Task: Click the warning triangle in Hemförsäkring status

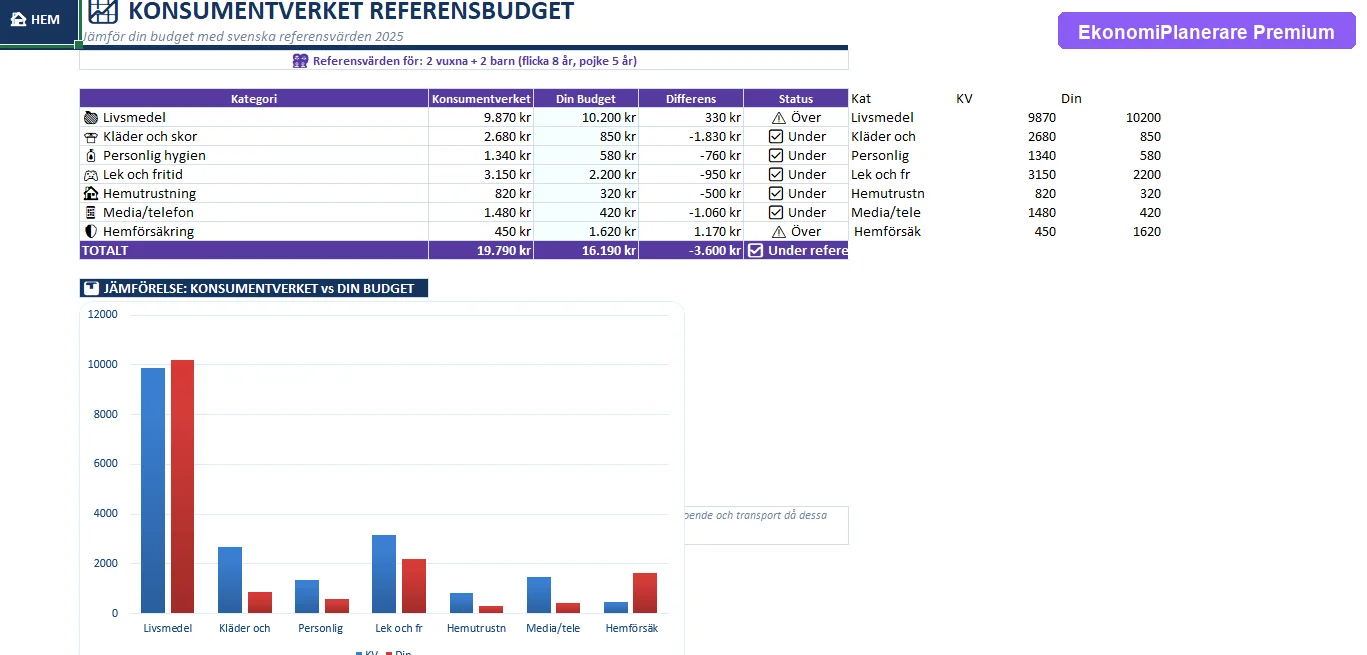Action: pyautogui.click(x=779, y=232)
